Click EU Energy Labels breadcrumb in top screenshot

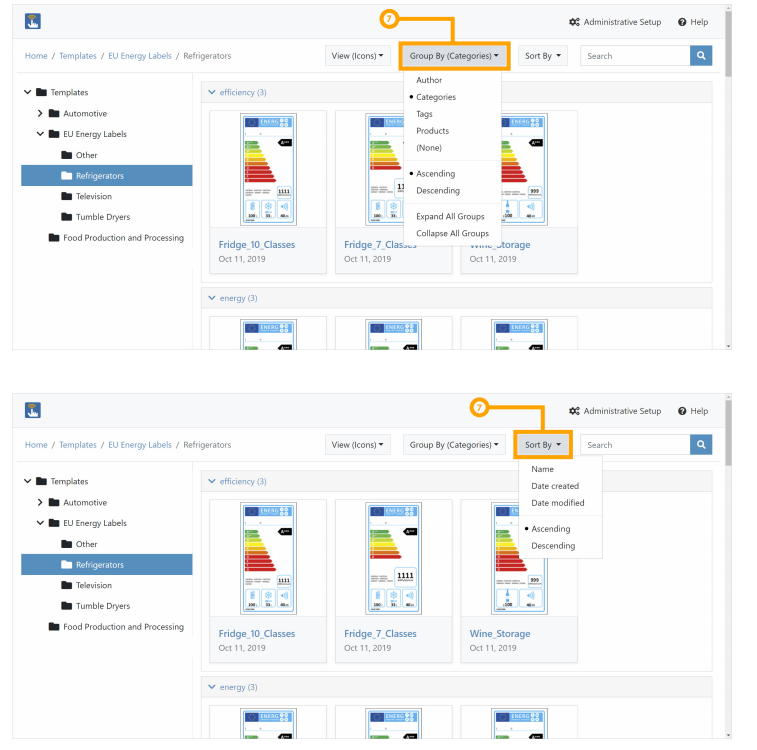[x=140, y=56]
